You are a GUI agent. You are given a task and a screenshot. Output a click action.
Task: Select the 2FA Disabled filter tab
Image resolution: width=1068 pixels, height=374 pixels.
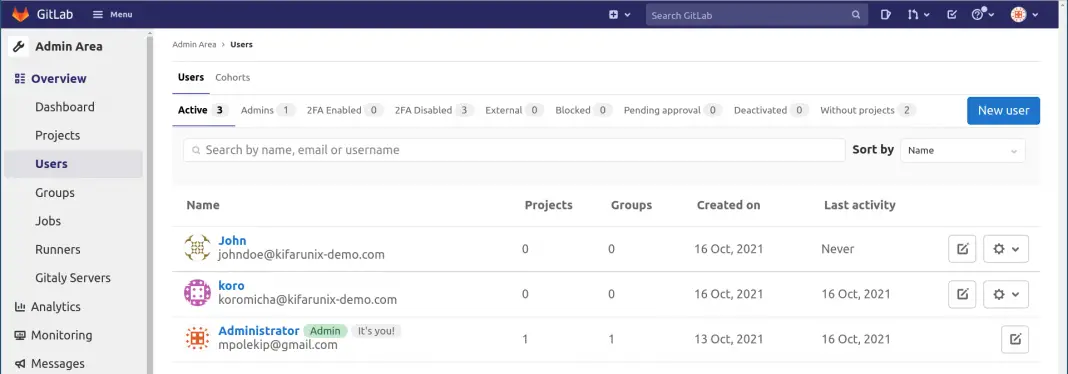434,110
